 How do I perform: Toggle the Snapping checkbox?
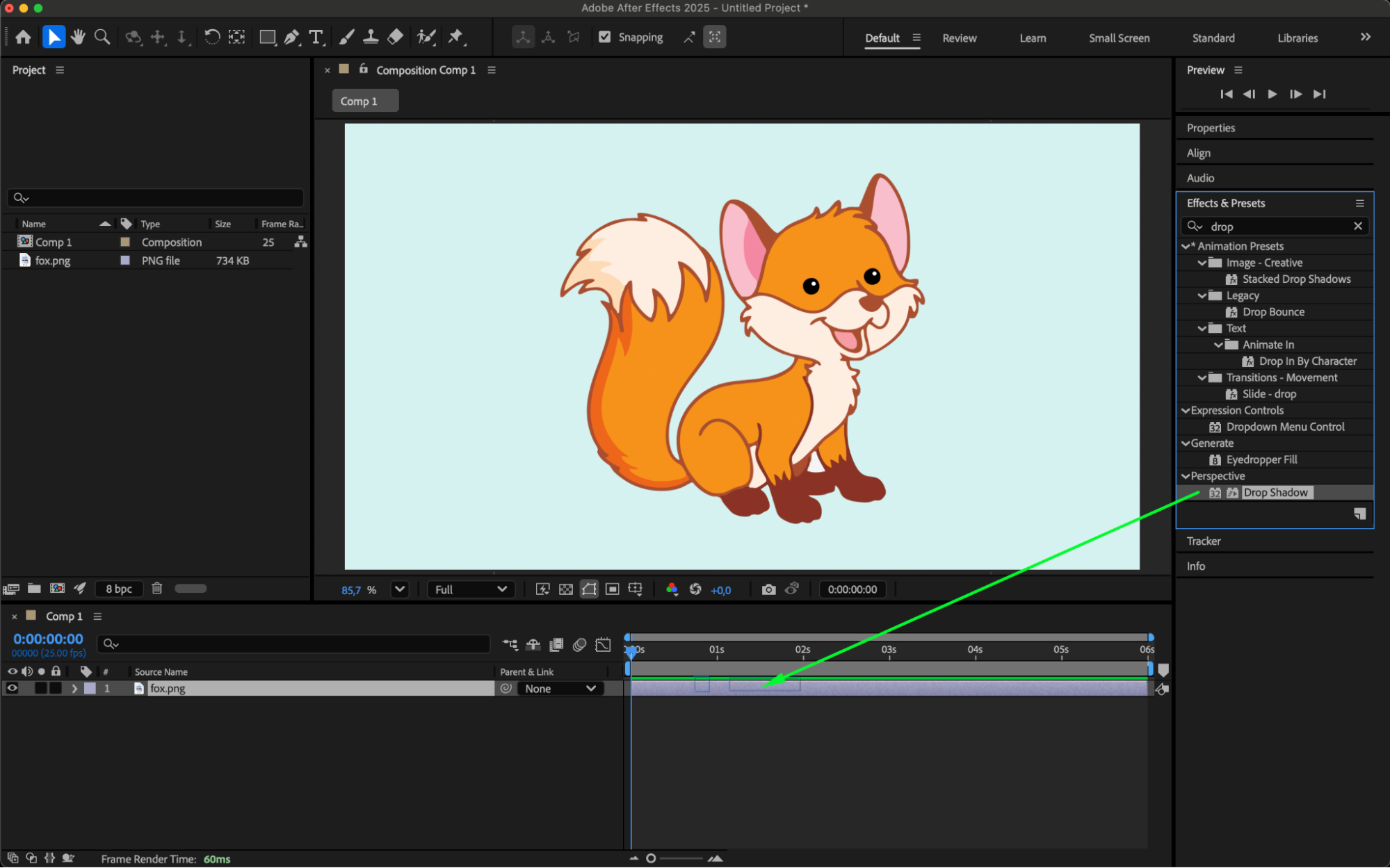tap(605, 37)
